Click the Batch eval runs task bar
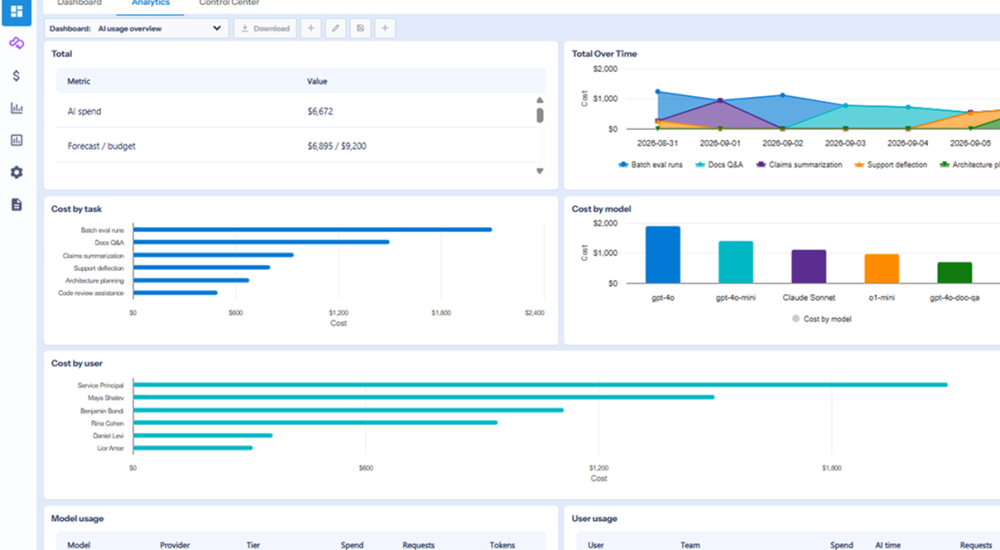 point(312,230)
